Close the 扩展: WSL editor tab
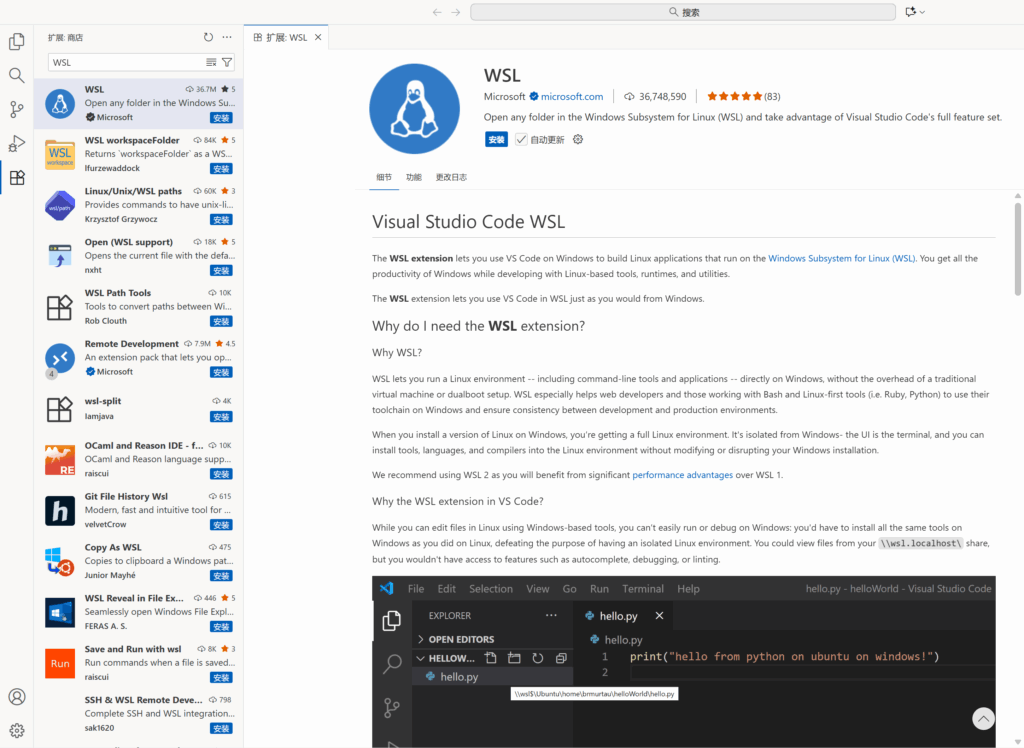The width and height of the screenshot is (1024, 748). pos(319,37)
